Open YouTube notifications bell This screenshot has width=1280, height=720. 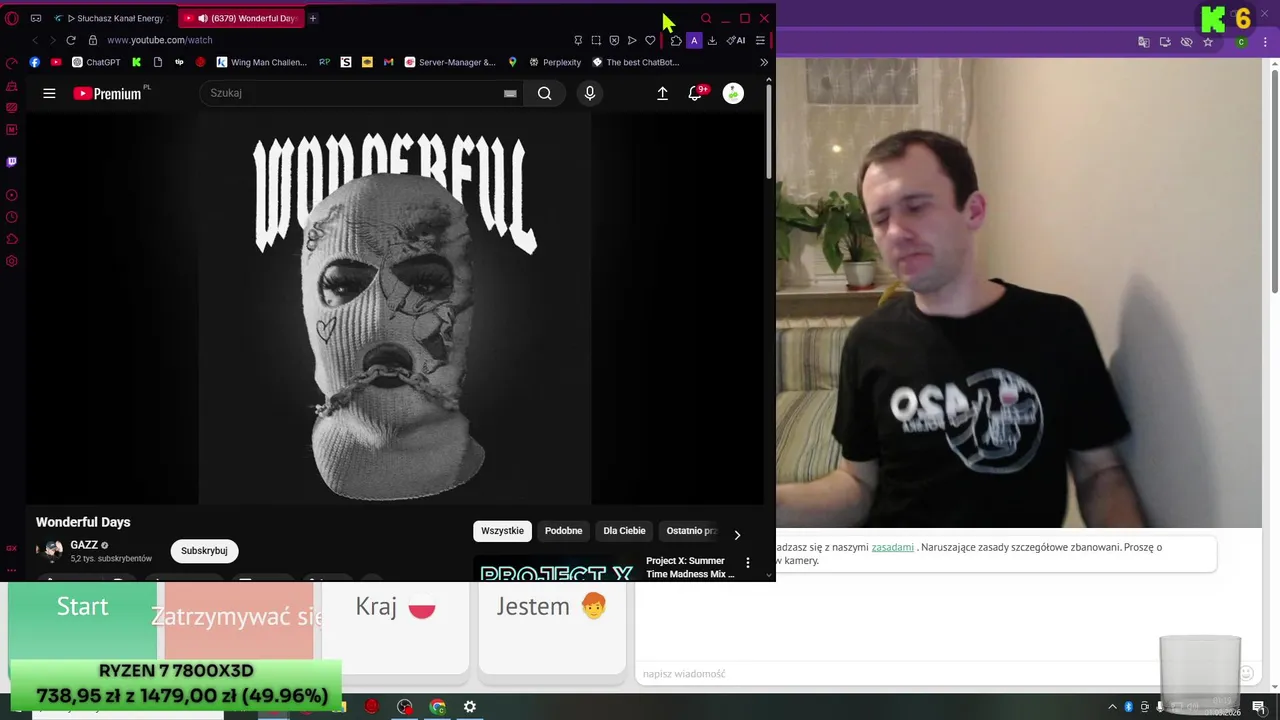tap(696, 93)
